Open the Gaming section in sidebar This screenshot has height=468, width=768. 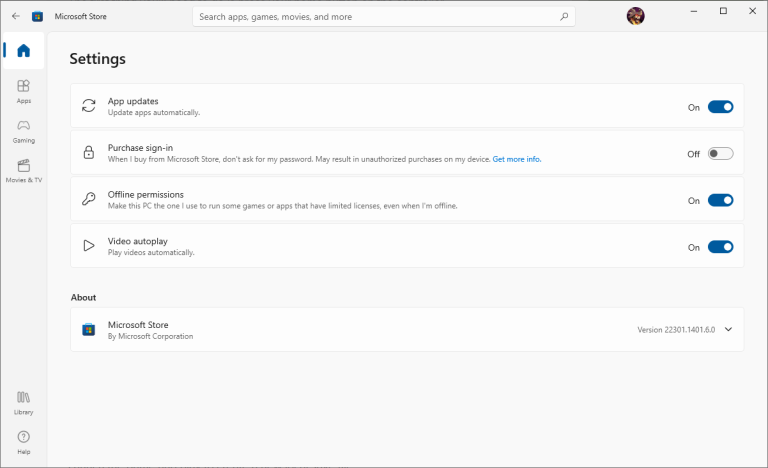[x=24, y=131]
